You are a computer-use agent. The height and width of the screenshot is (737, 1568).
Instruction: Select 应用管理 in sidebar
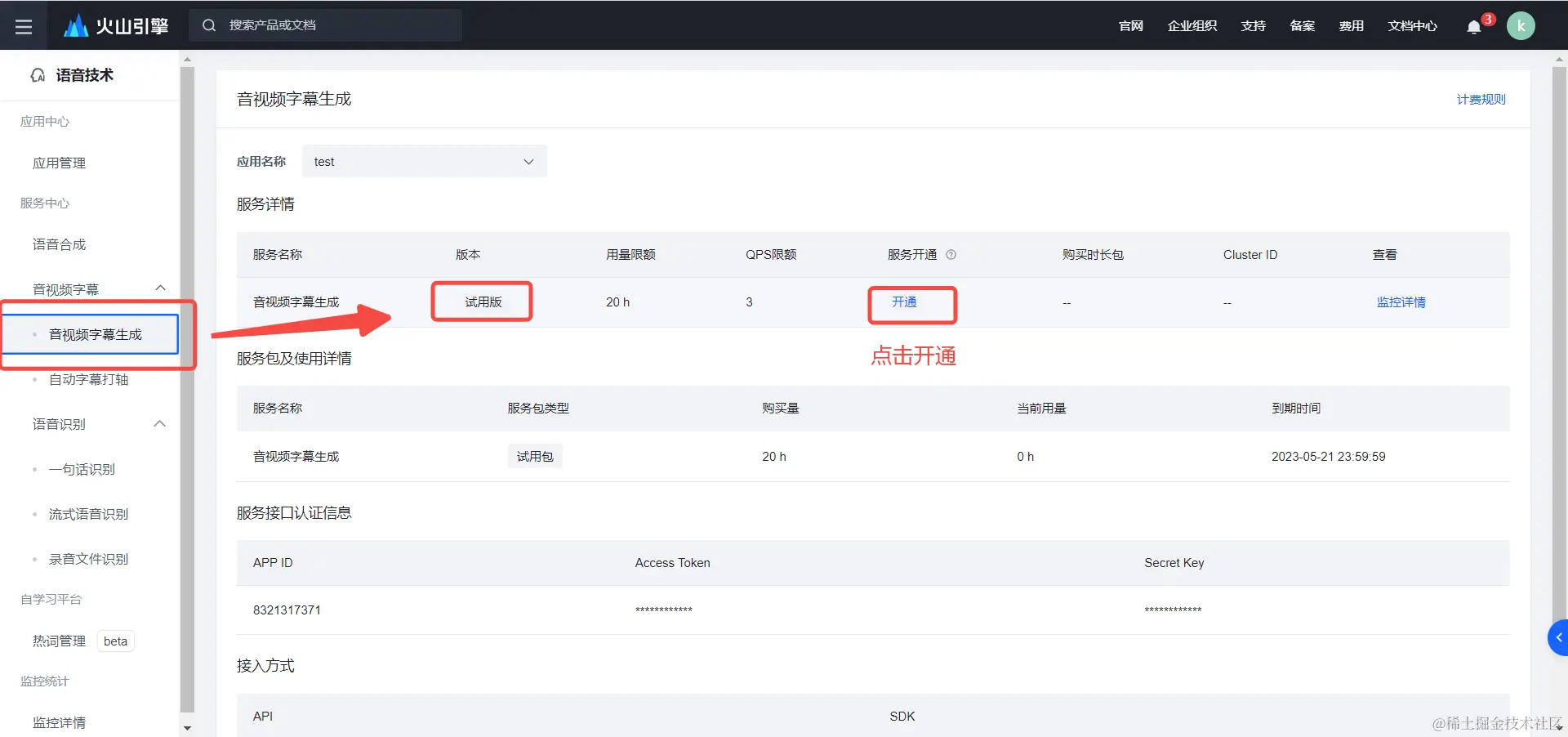59,163
